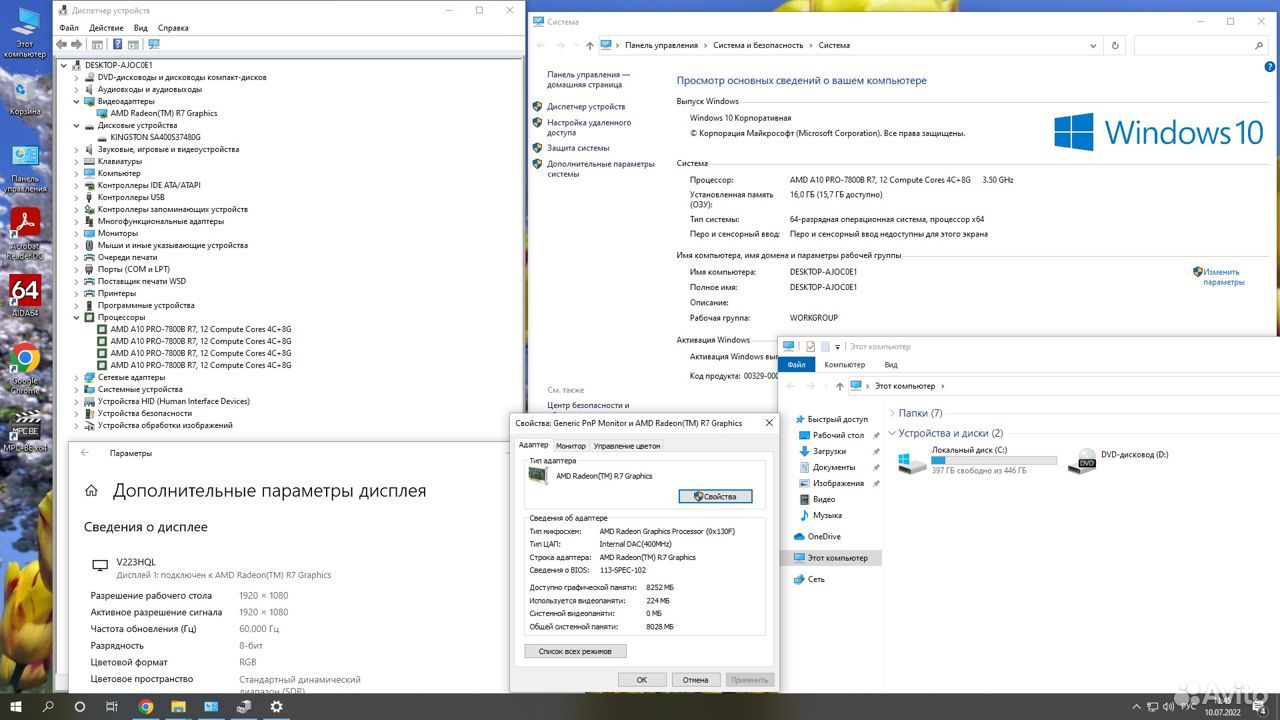The image size is (1280, 720).
Task: Open Chrome from the taskbar
Action: [x=146, y=706]
